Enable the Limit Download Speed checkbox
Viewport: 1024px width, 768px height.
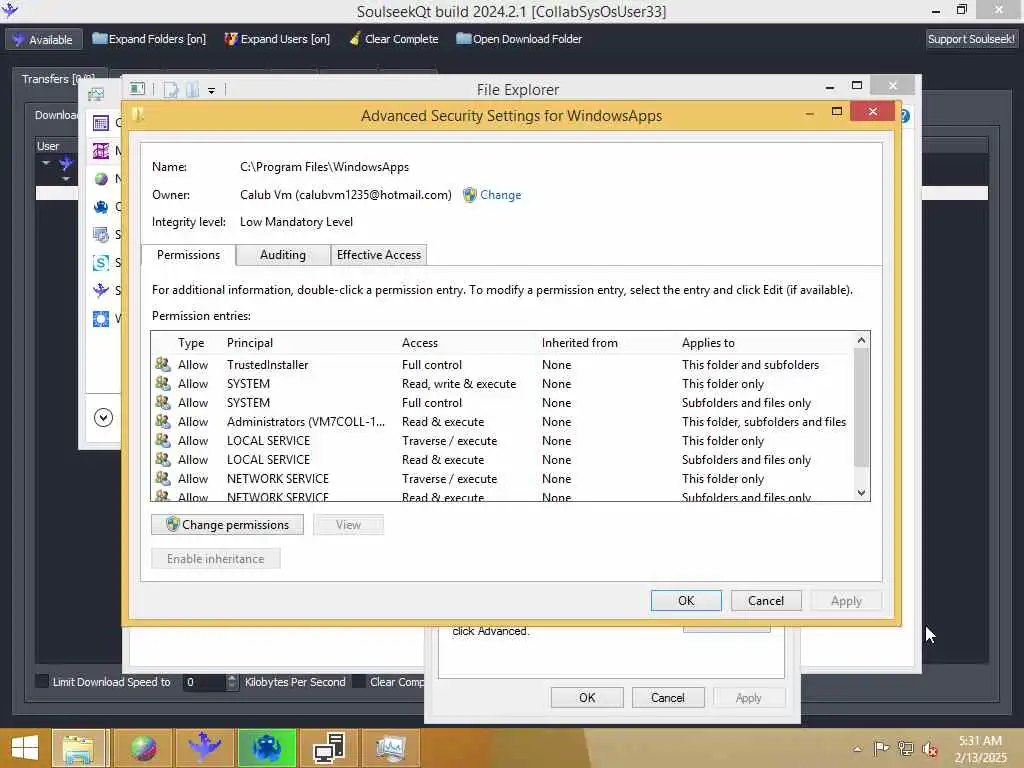coord(42,682)
